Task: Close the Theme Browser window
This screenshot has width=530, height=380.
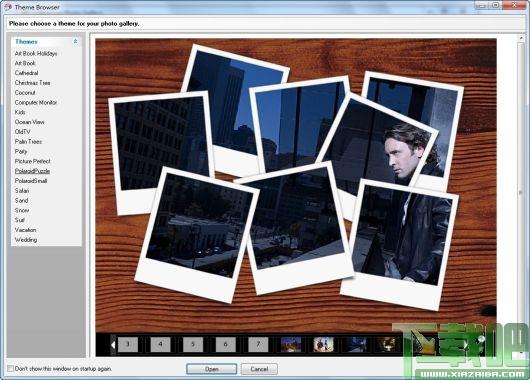Action: coord(514,5)
